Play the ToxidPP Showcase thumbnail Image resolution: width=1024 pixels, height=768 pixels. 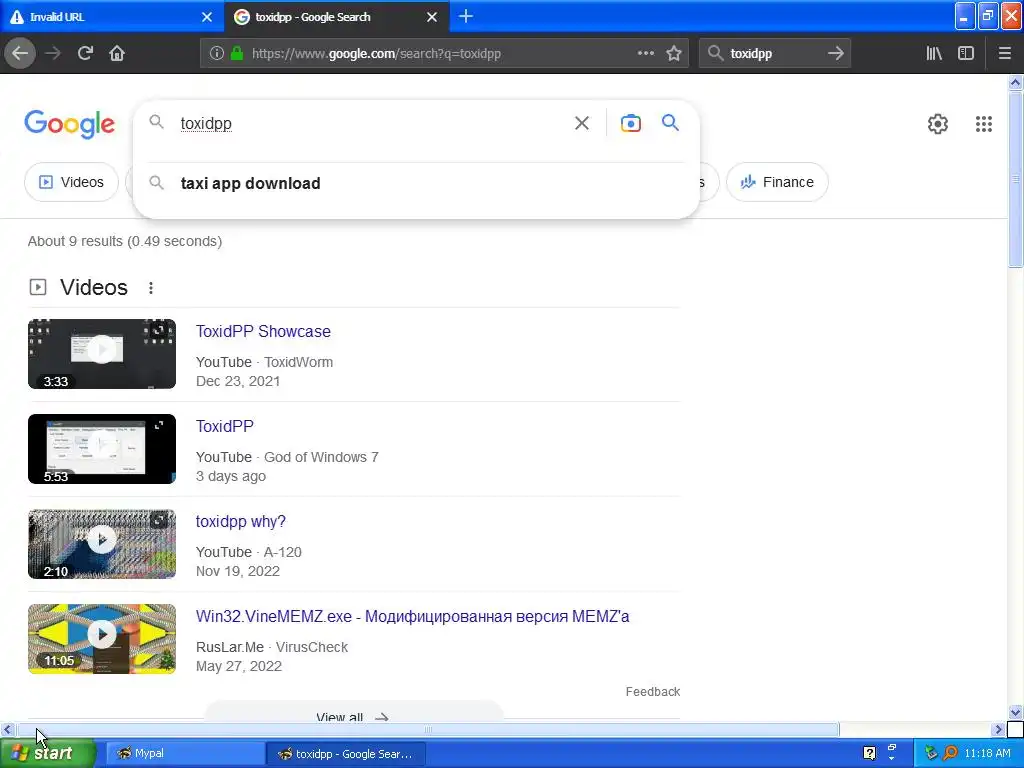[x=102, y=354]
